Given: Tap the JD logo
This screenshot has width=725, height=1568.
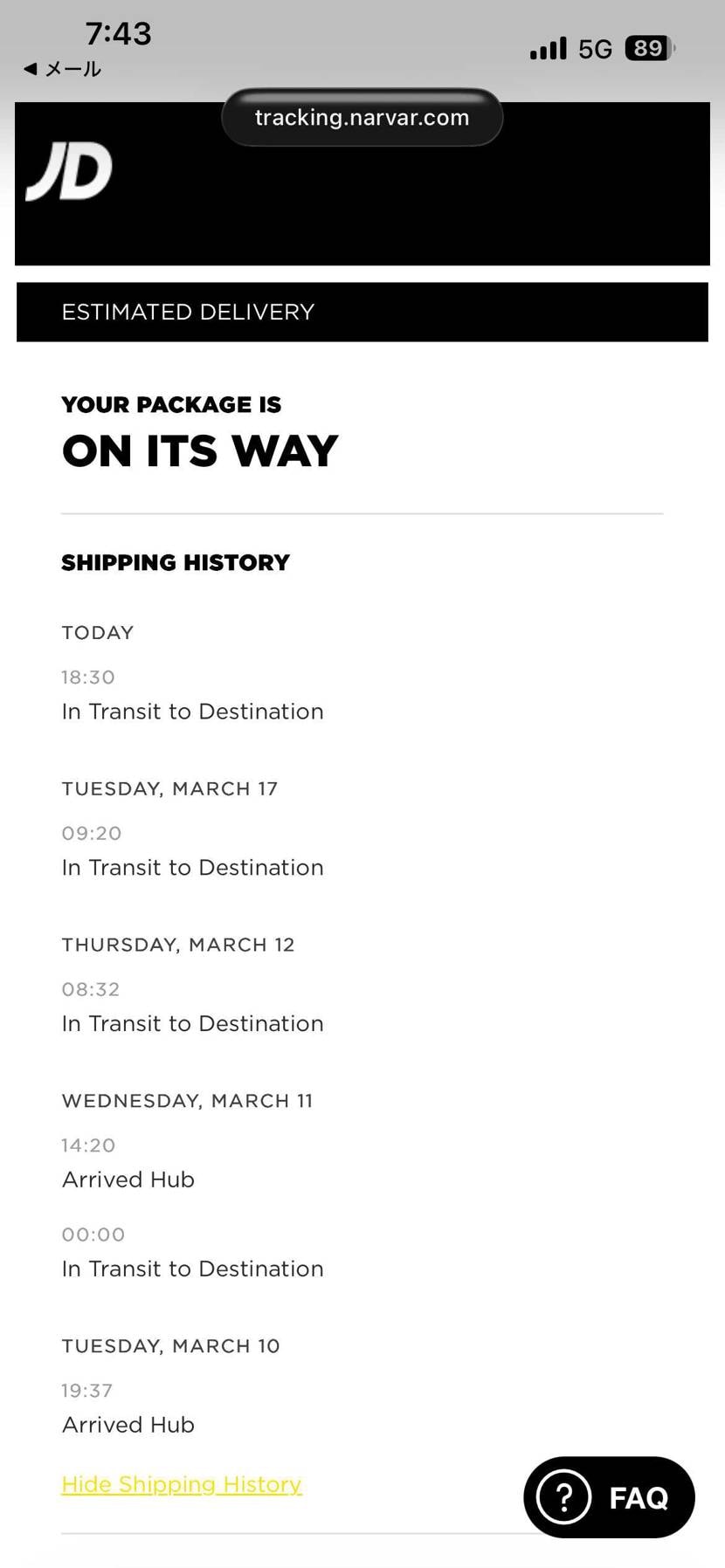Looking at the screenshot, I should [x=70, y=171].
